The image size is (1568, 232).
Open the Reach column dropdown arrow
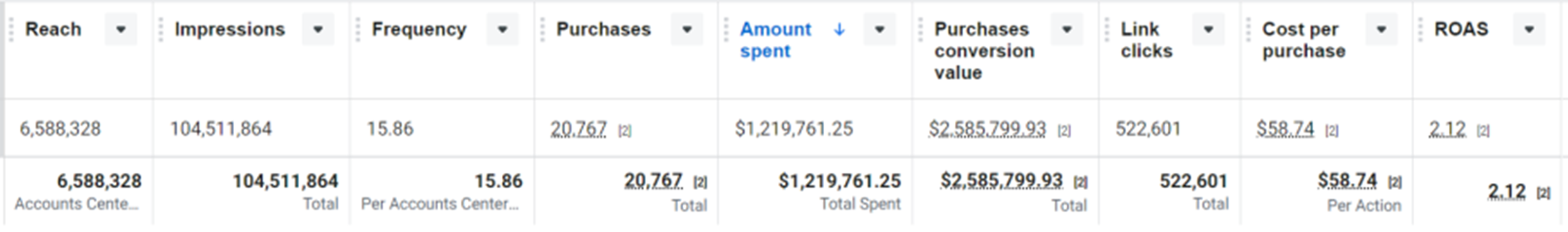[120, 30]
